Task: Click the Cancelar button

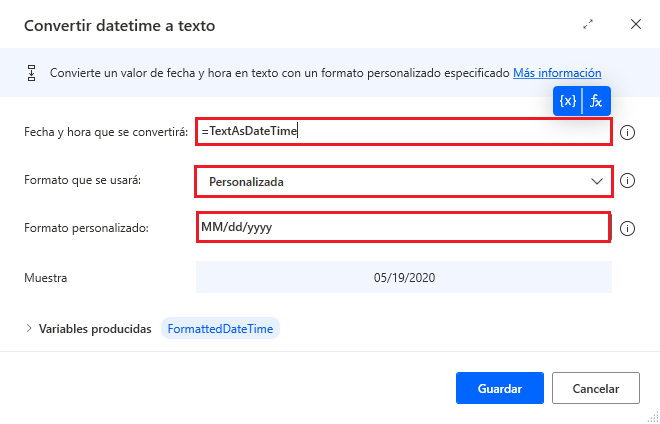Action: click(x=596, y=388)
